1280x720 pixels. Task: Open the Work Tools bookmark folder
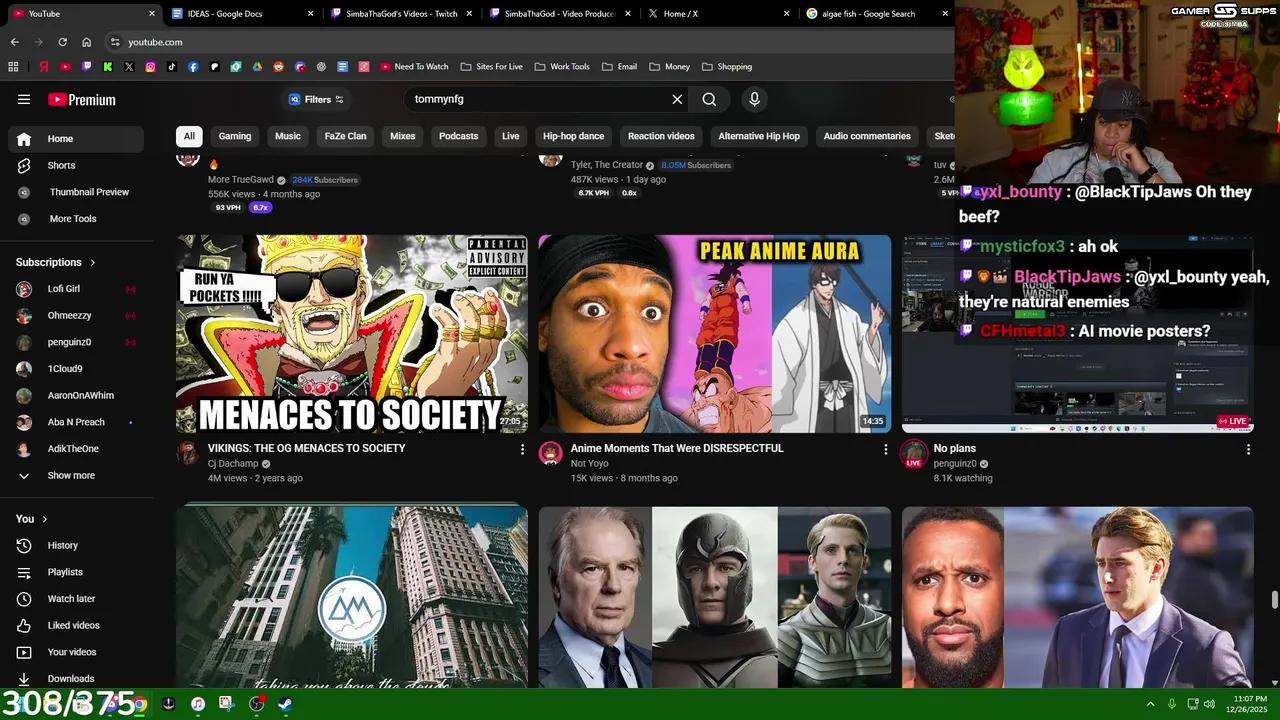click(x=562, y=67)
